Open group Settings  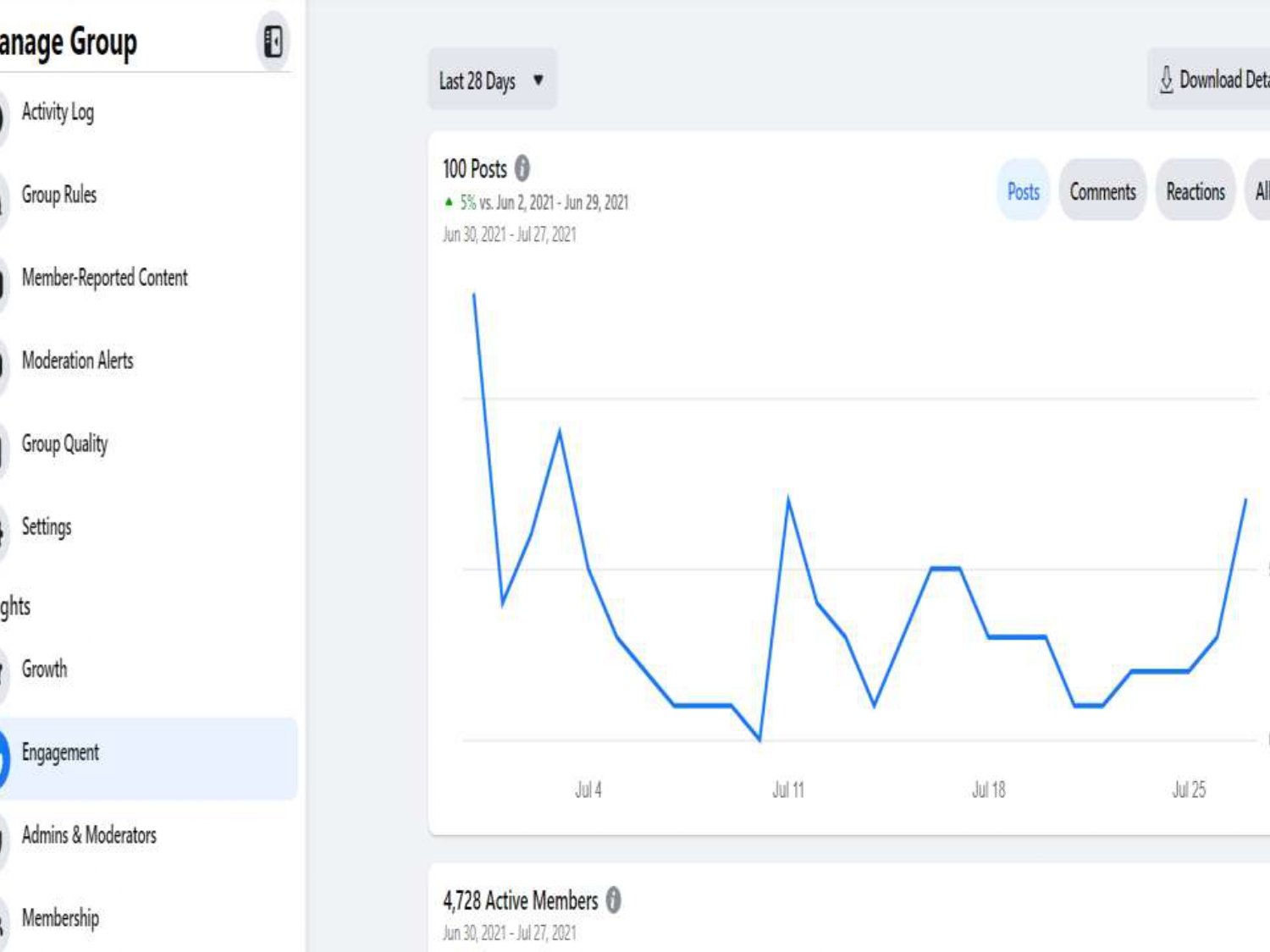[47, 526]
